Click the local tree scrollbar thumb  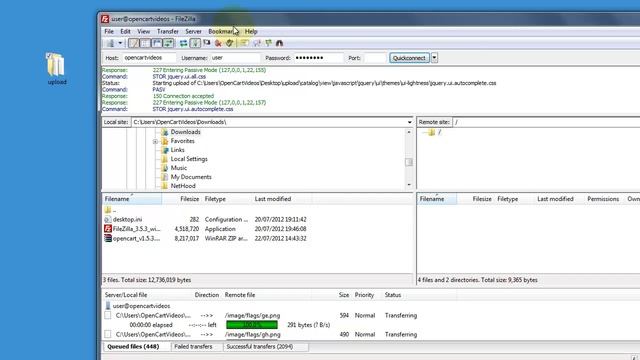coord(409,162)
